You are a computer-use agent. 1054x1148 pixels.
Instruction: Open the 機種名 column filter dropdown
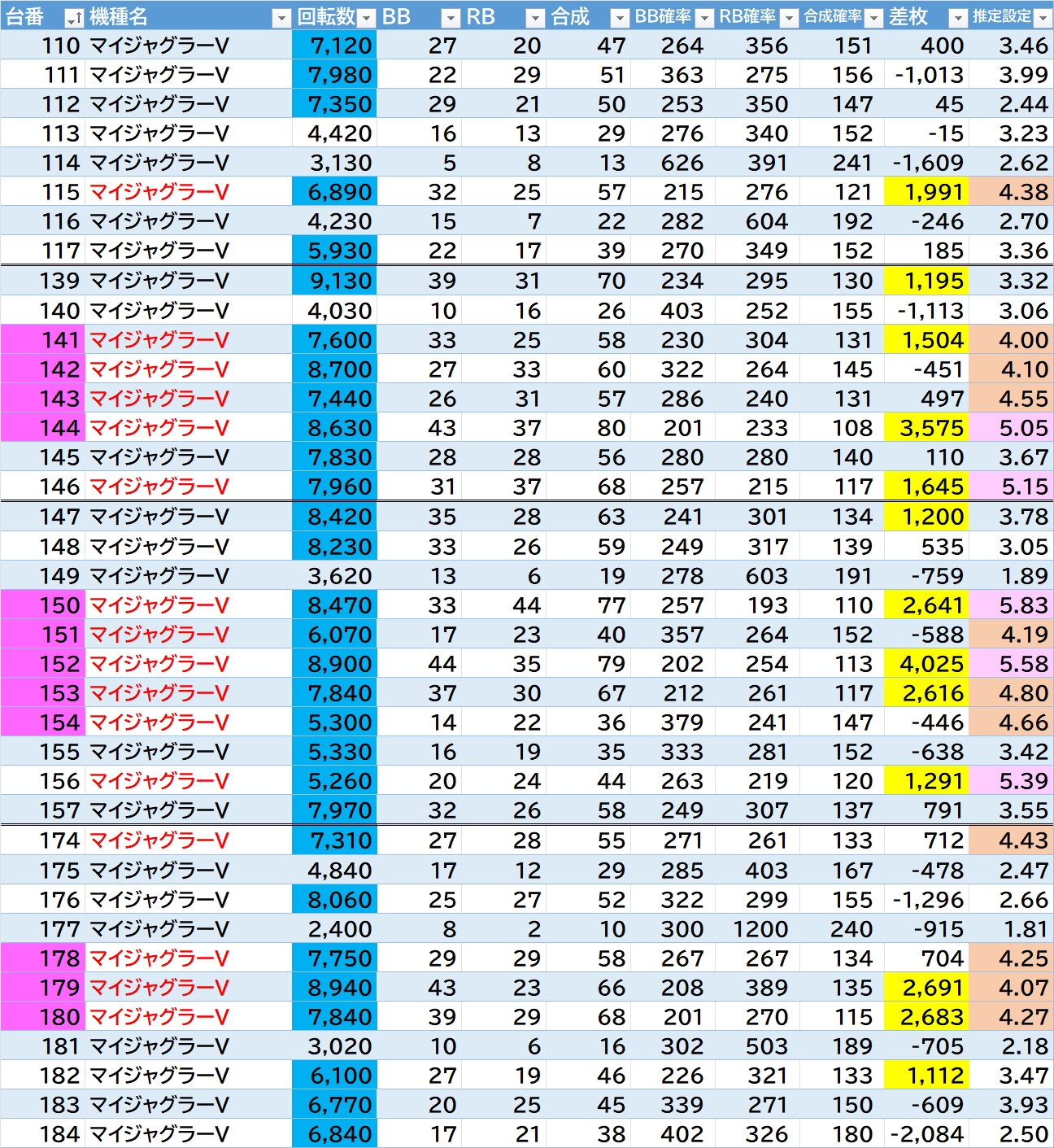coord(281,18)
